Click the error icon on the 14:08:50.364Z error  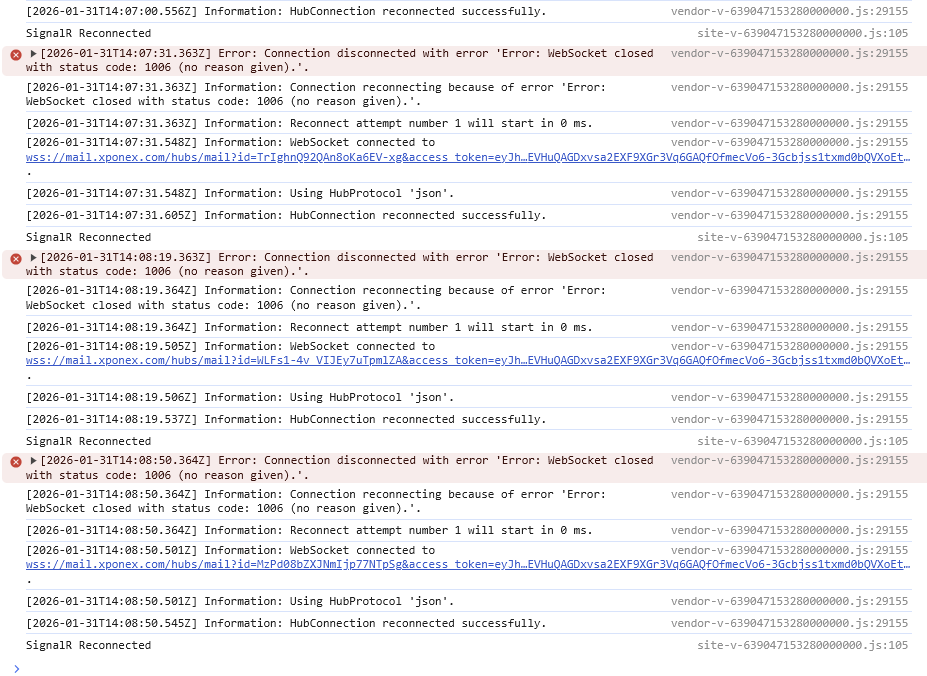coord(15,461)
